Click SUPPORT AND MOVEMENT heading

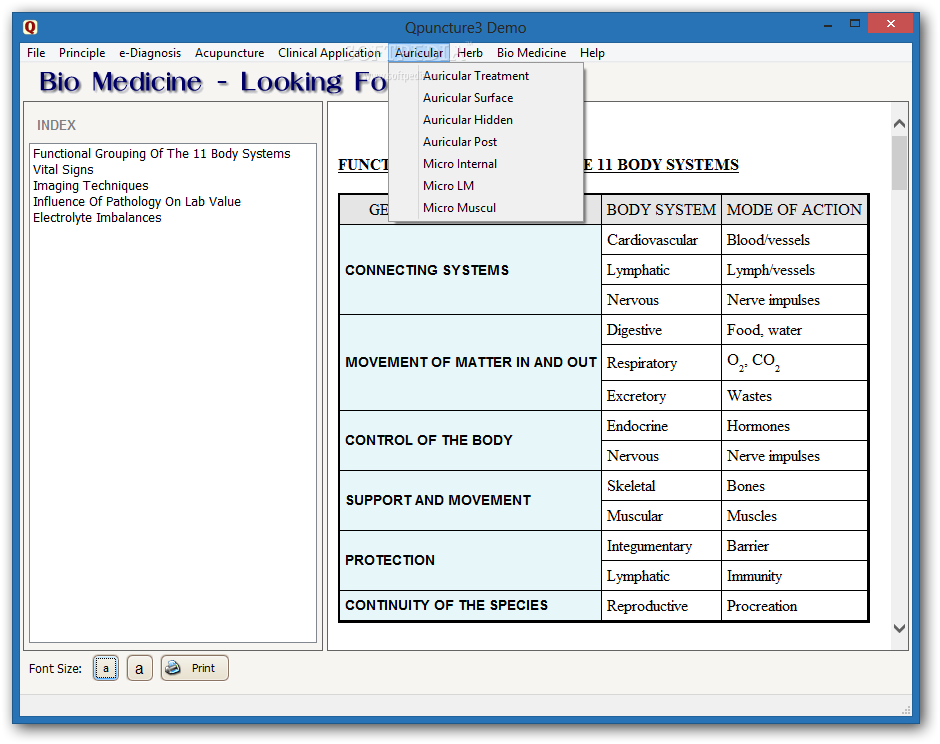[470, 501]
